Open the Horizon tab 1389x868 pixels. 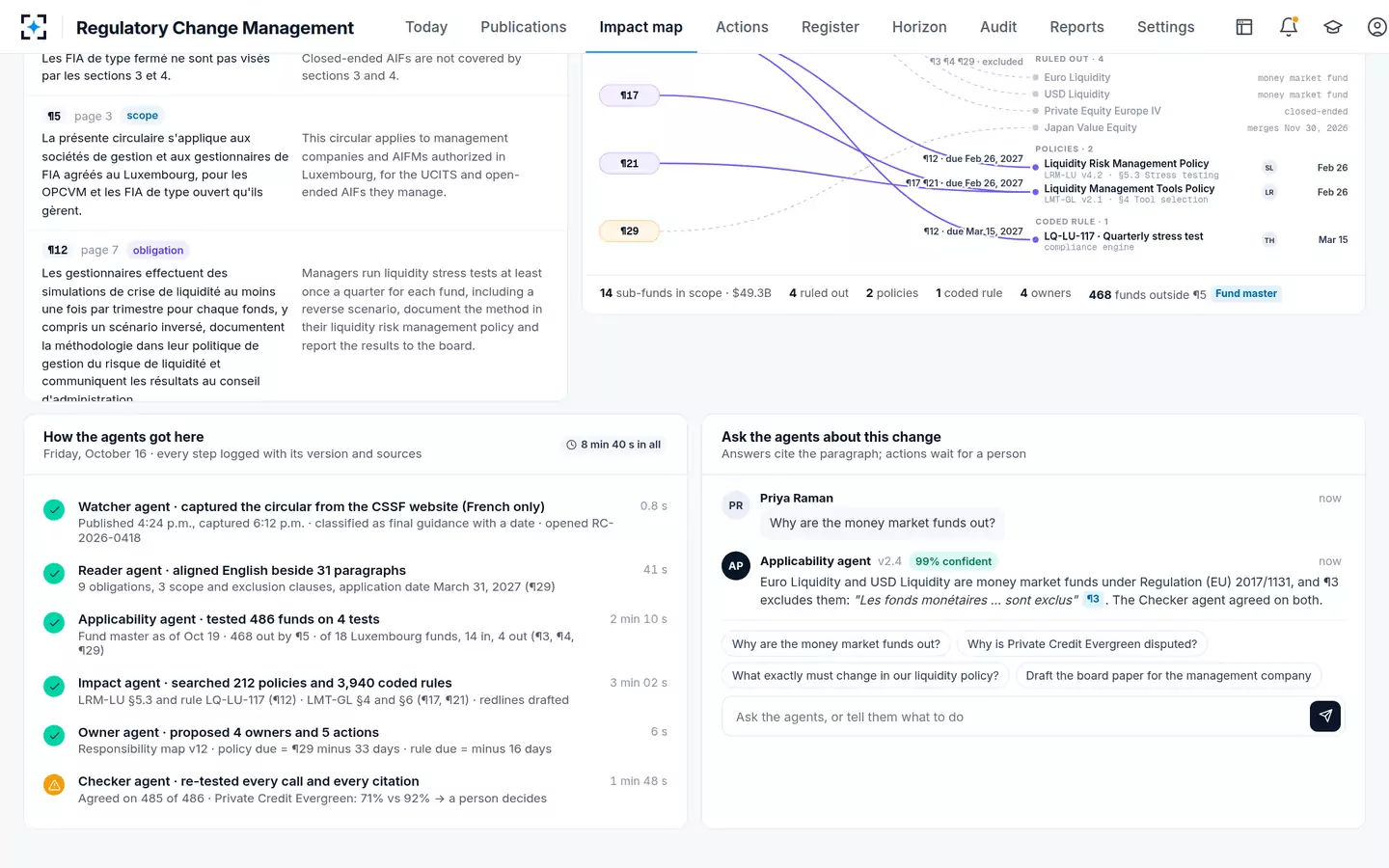tap(919, 27)
